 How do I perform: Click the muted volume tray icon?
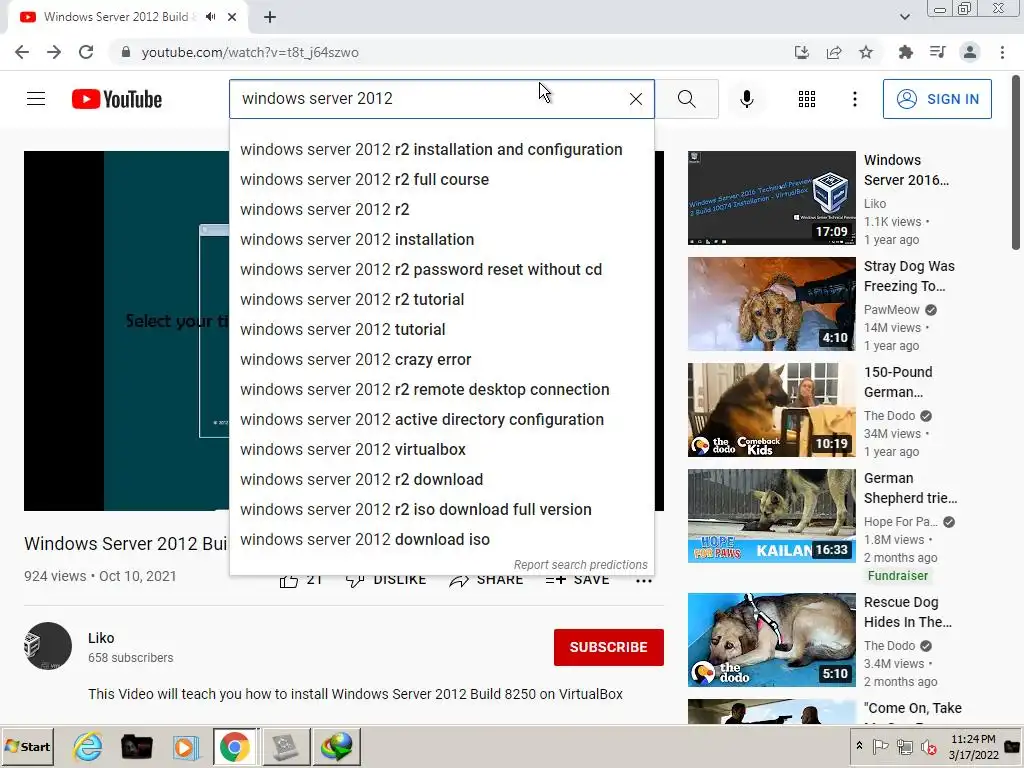[927, 746]
